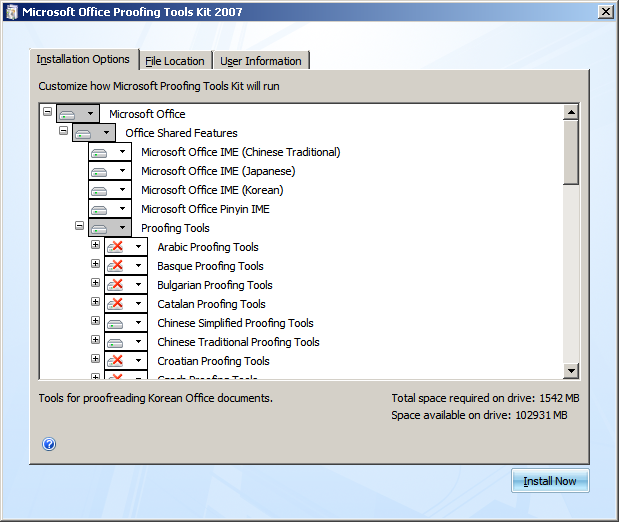Viewport: 619px width, 522px height.
Task: Select the Installation Options tab
Action: click(83, 59)
